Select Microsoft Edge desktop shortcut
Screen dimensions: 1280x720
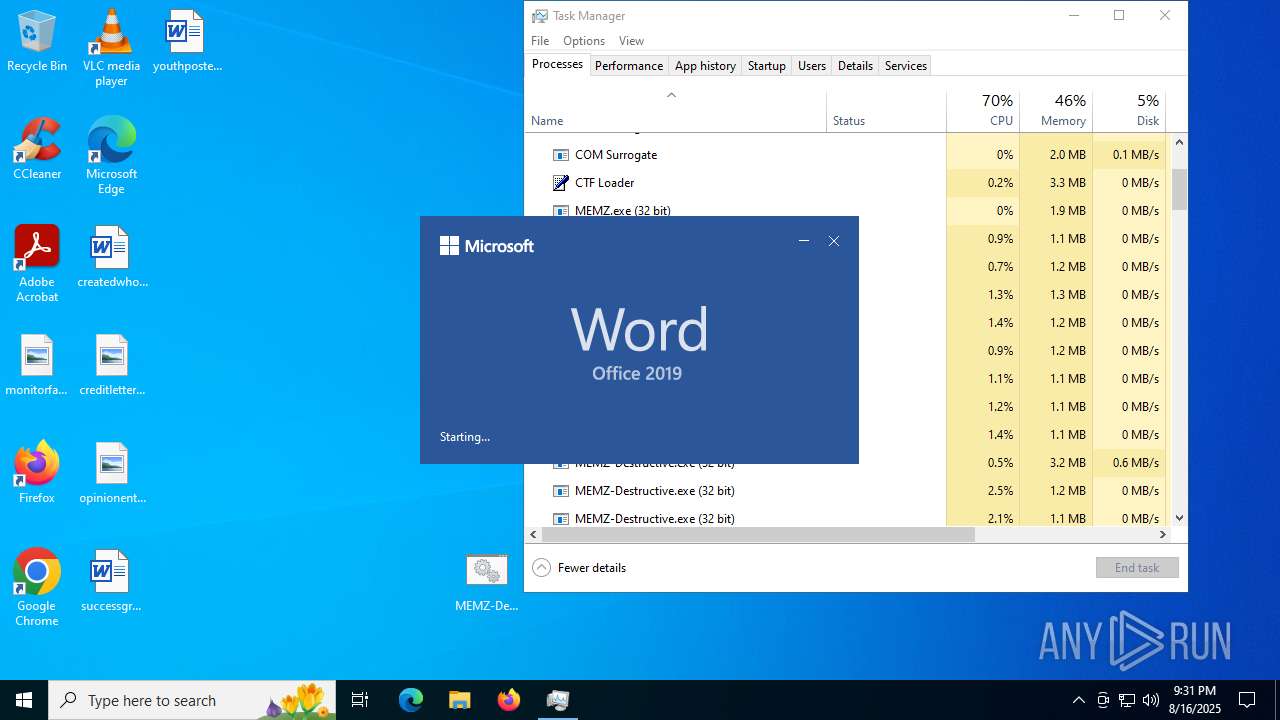coord(111,156)
